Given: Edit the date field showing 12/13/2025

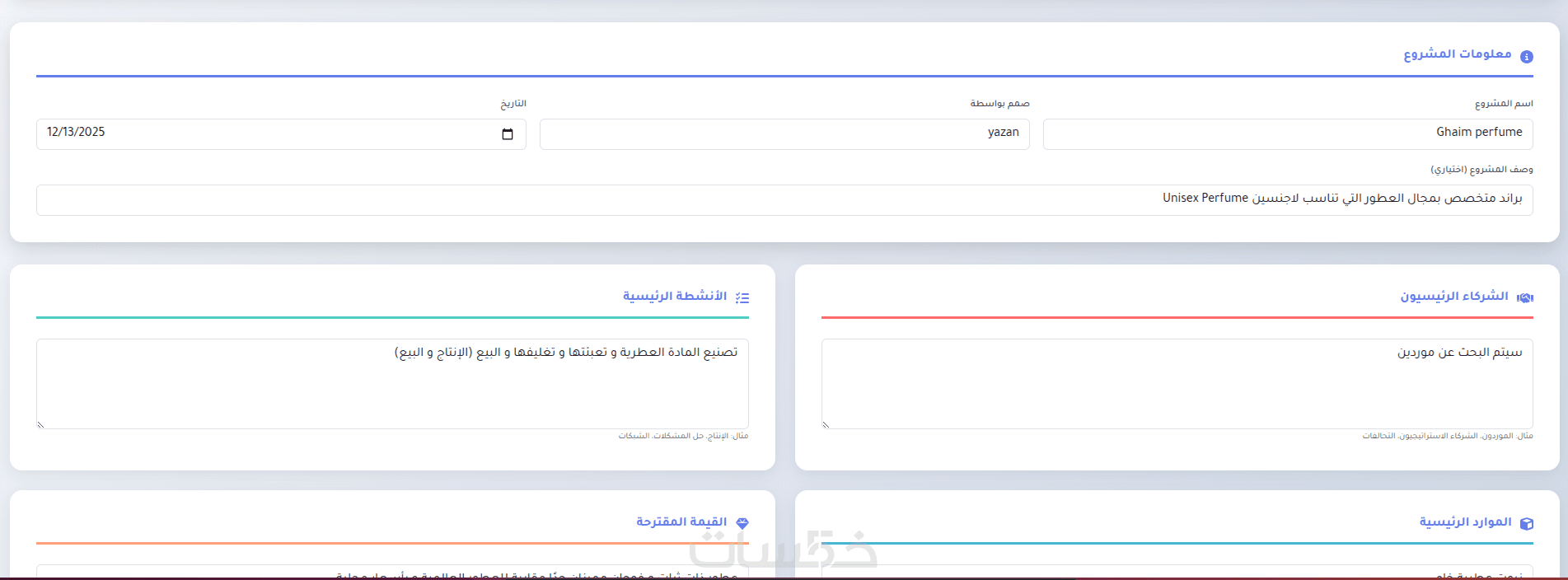Looking at the screenshot, I should 281,134.
